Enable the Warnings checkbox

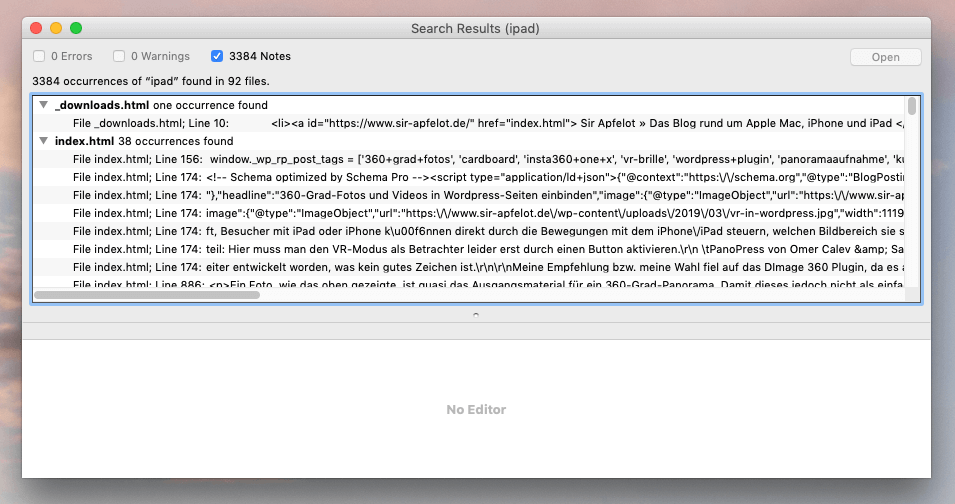tap(119, 56)
